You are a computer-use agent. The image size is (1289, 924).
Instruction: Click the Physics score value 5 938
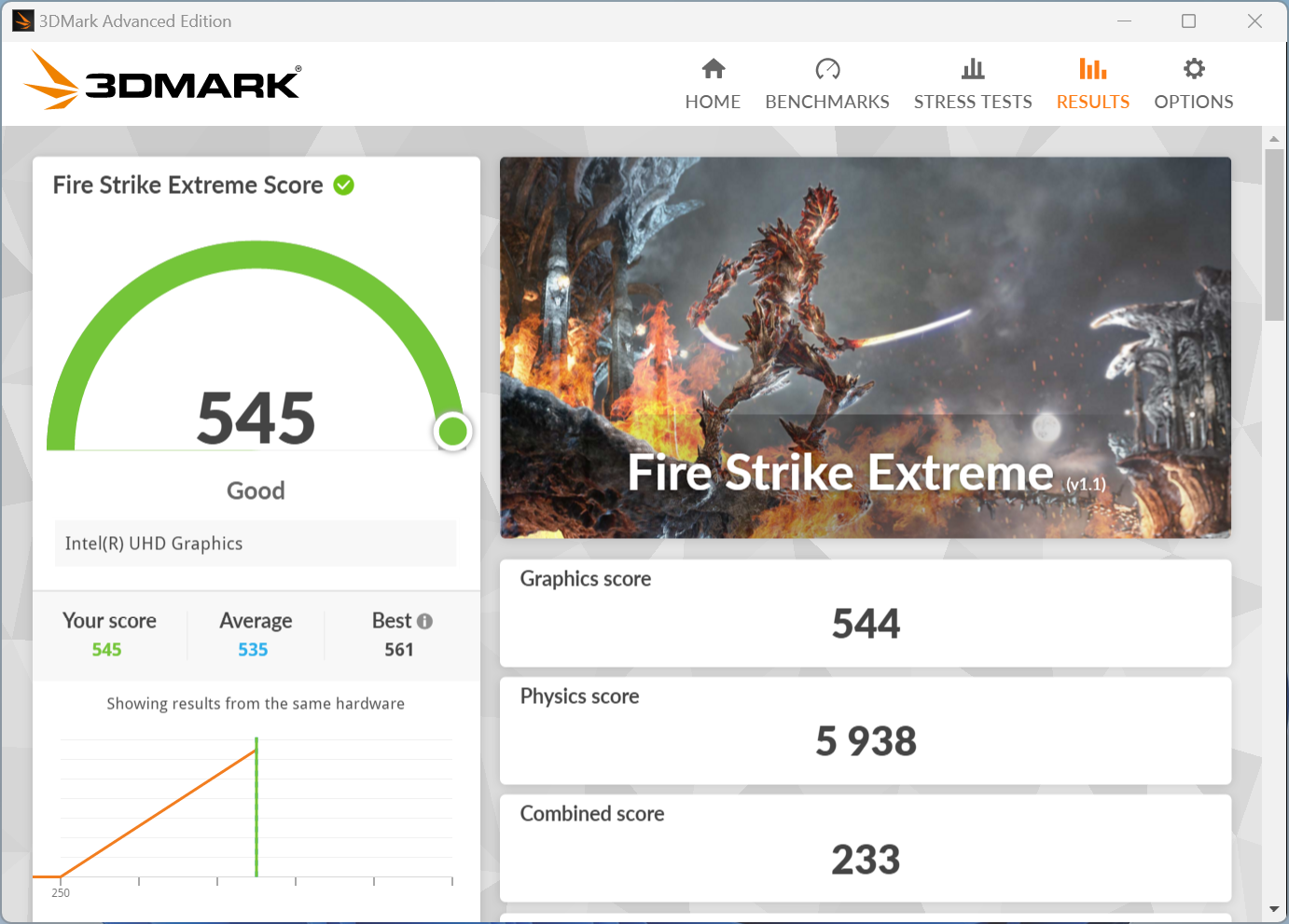(x=866, y=741)
